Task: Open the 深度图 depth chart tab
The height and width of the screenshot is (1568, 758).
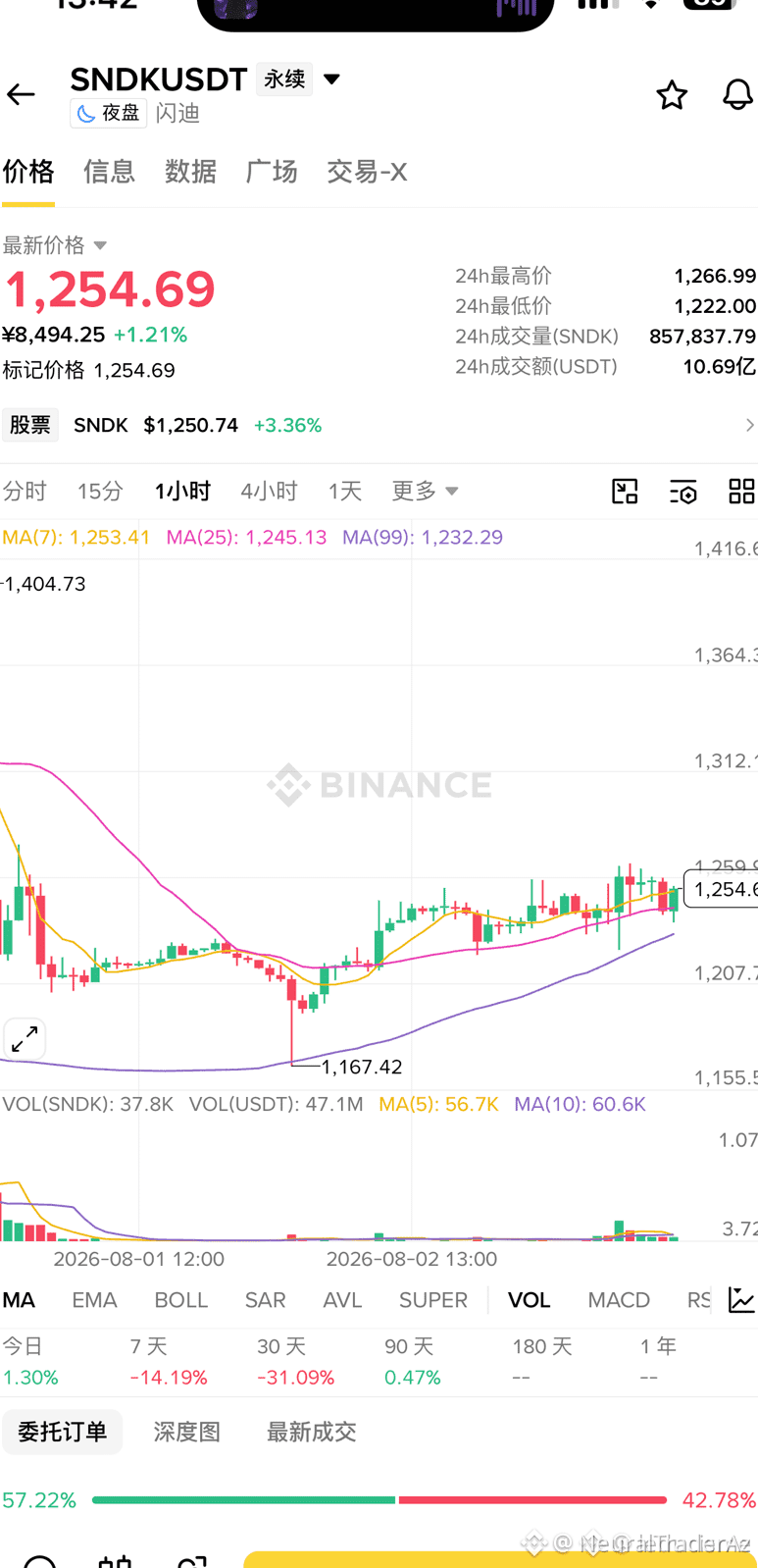Action: 186,1432
